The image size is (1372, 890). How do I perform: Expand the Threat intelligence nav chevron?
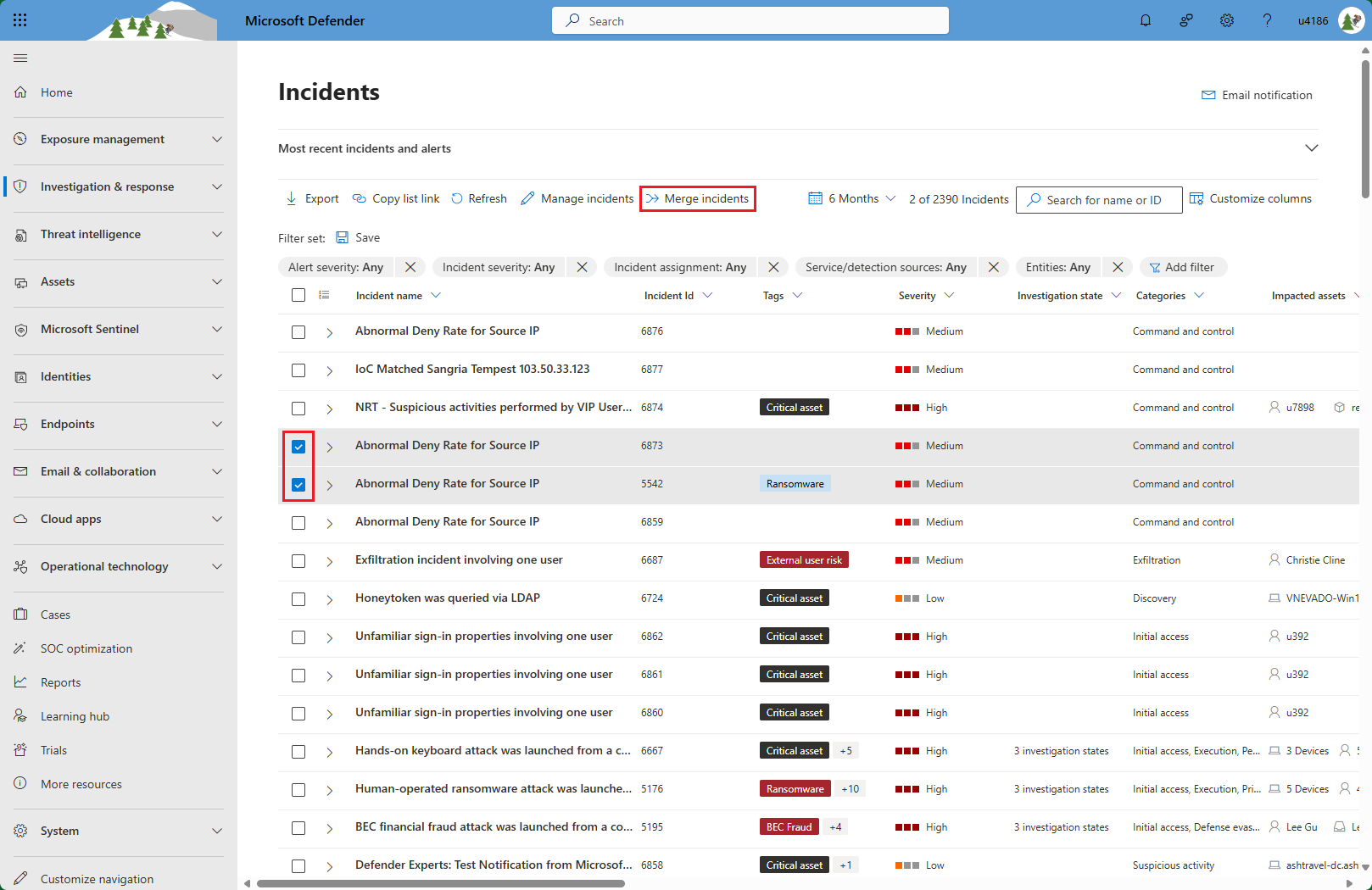coord(217,234)
